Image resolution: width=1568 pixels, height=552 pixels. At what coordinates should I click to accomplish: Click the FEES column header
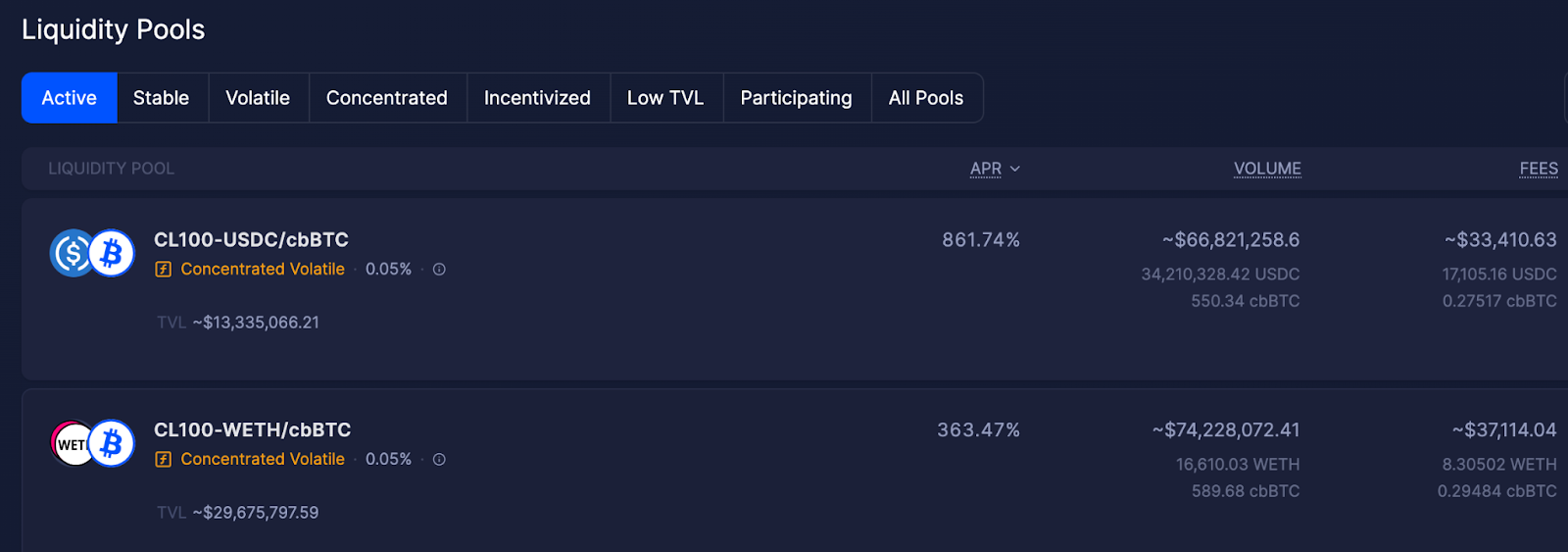1539,169
